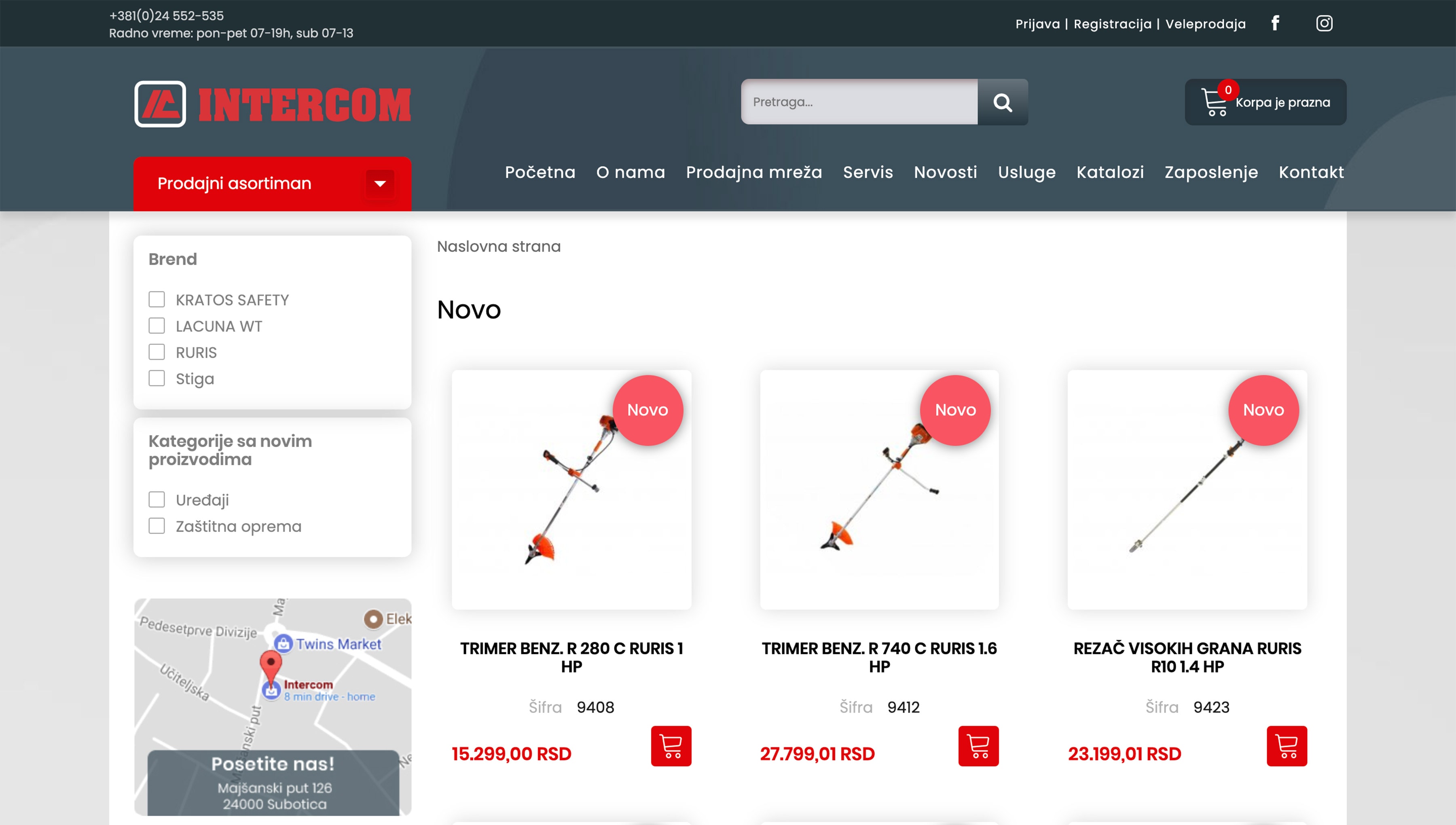Open the Instagram profile icon
Viewport: 1456px width, 825px height.
click(x=1324, y=23)
